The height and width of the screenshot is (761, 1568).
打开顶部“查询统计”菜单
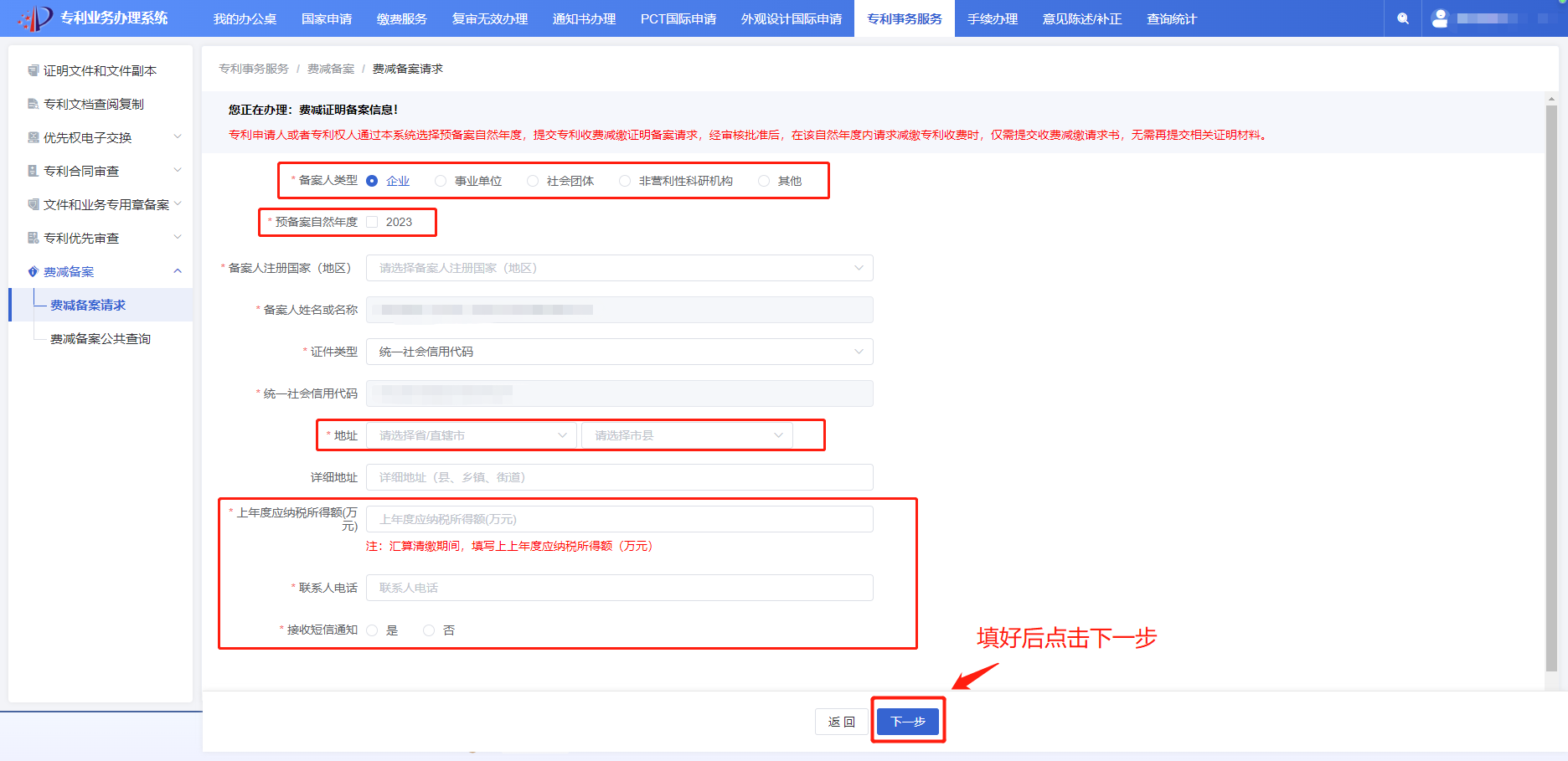point(1171,18)
